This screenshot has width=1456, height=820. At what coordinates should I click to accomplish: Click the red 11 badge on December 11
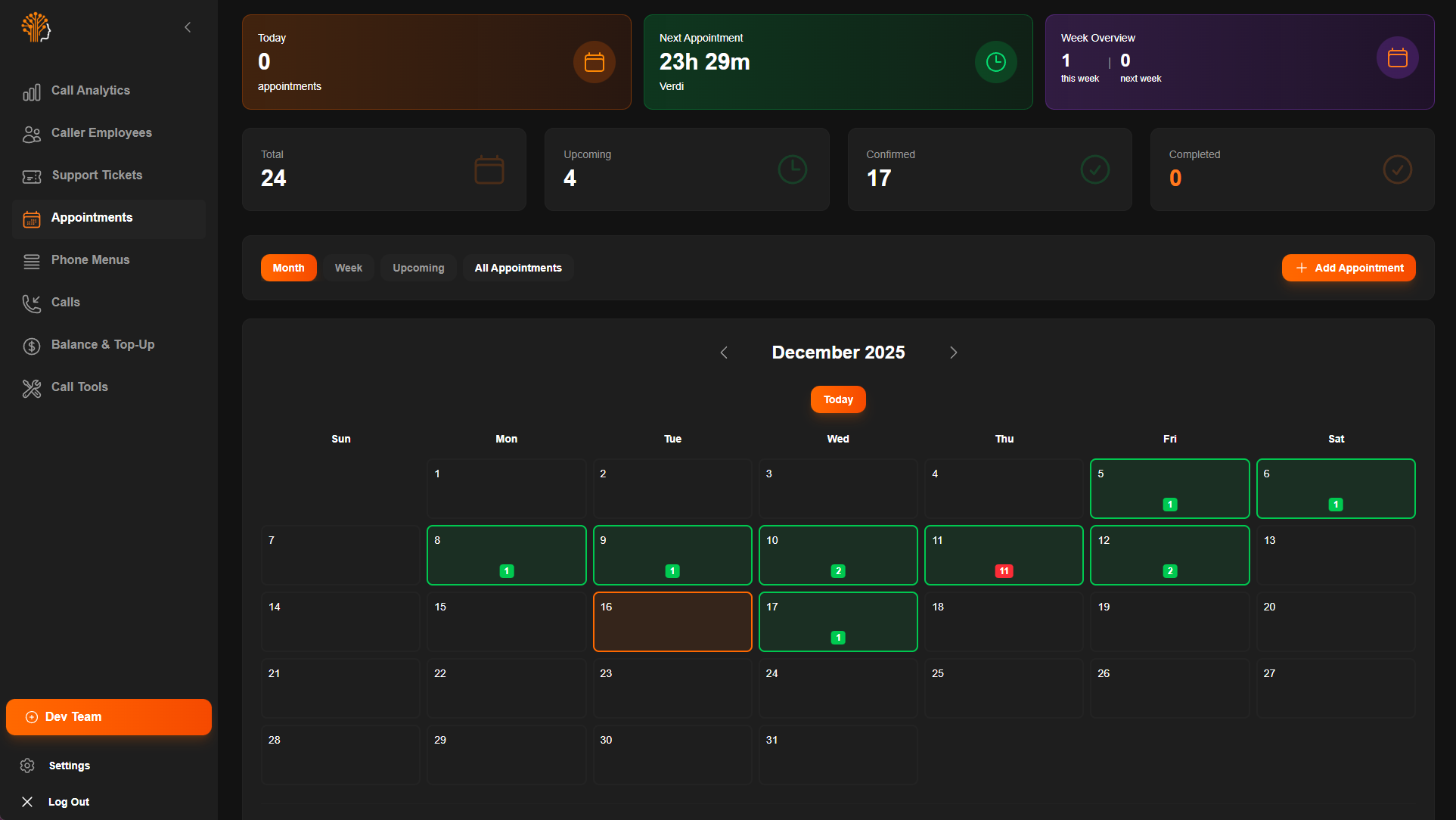[1004, 571]
